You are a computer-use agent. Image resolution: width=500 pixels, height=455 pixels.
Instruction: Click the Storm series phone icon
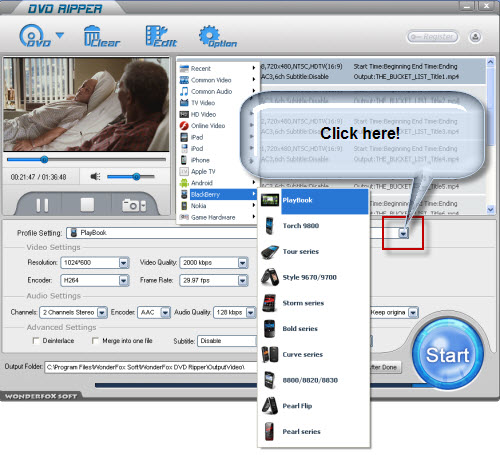point(269,303)
